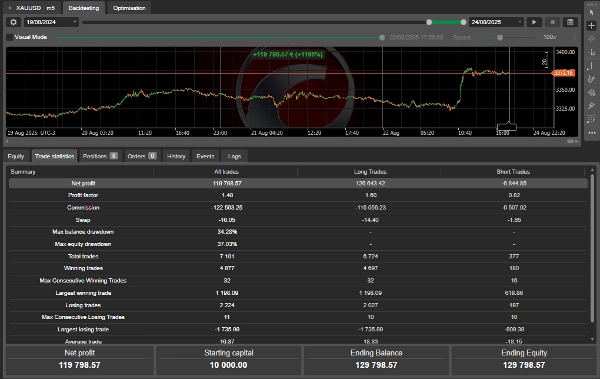This screenshot has height=379, width=600.
Task: Open the speed options vertical dots menu
Action: pos(574,37)
